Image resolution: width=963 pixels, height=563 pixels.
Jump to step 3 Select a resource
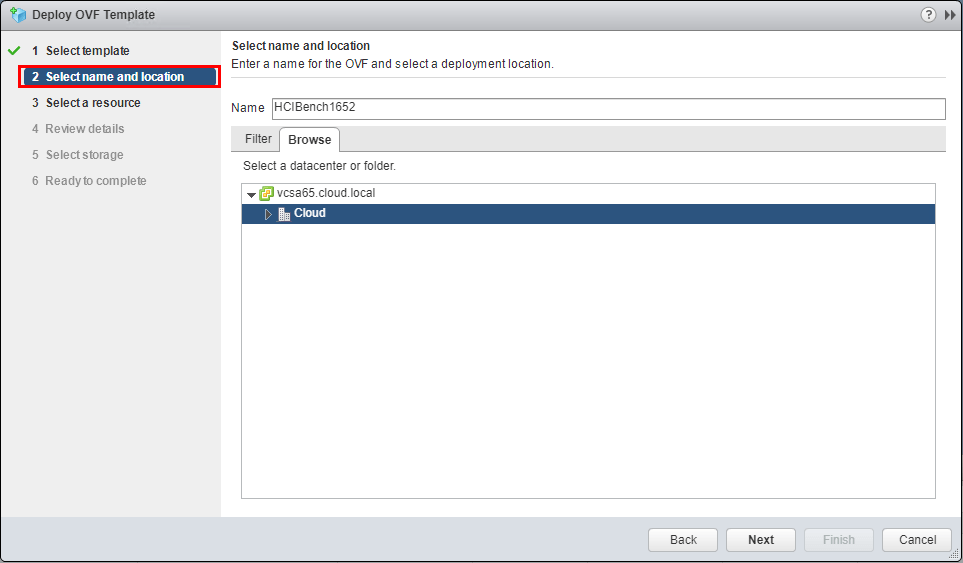[x=93, y=103]
